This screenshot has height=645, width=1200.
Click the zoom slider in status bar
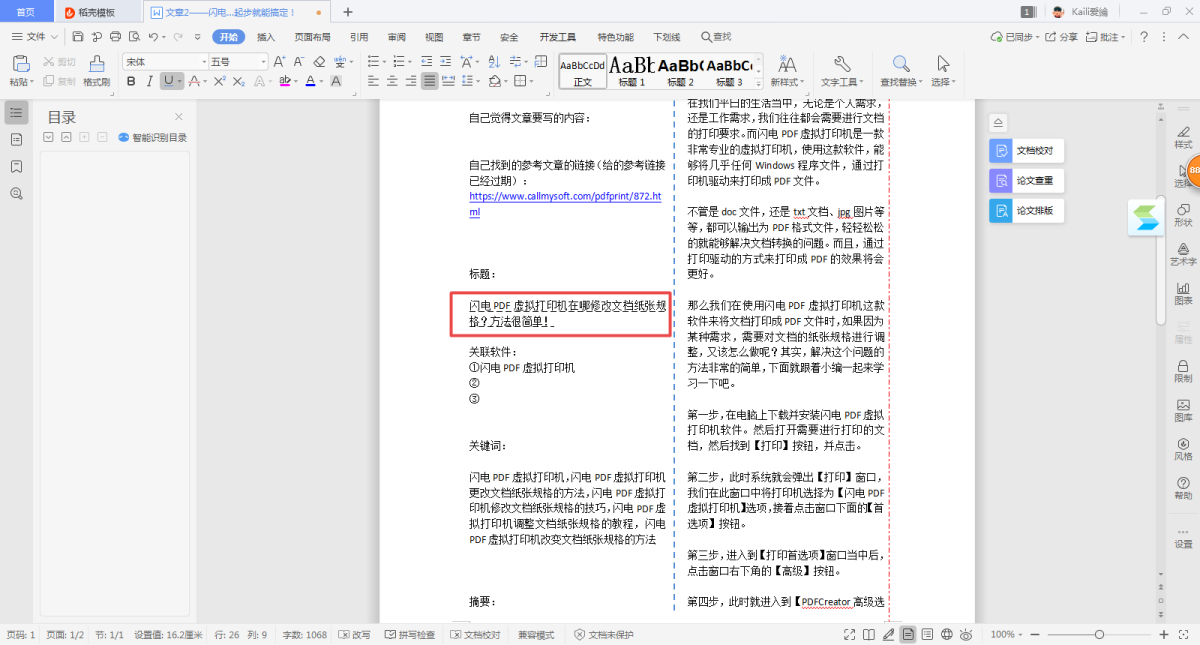click(1099, 634)
